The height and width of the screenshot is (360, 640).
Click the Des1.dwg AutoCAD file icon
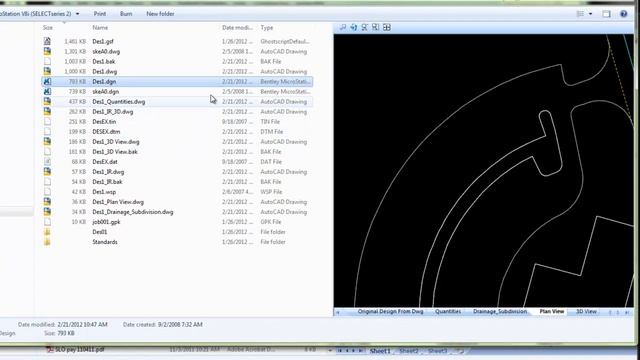tap(47, 71)
